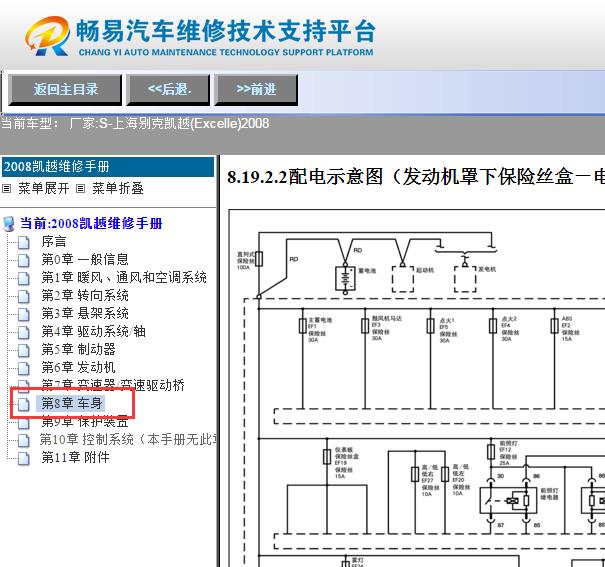Click the page icon next to 第10章 控制系统
This screenshot has width=605, height=567.
24,440
